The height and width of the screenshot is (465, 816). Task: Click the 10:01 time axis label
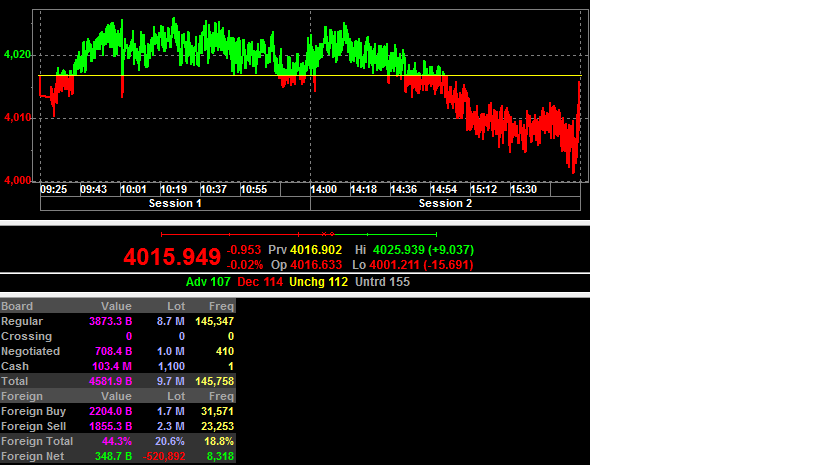(x=134, y=189)
